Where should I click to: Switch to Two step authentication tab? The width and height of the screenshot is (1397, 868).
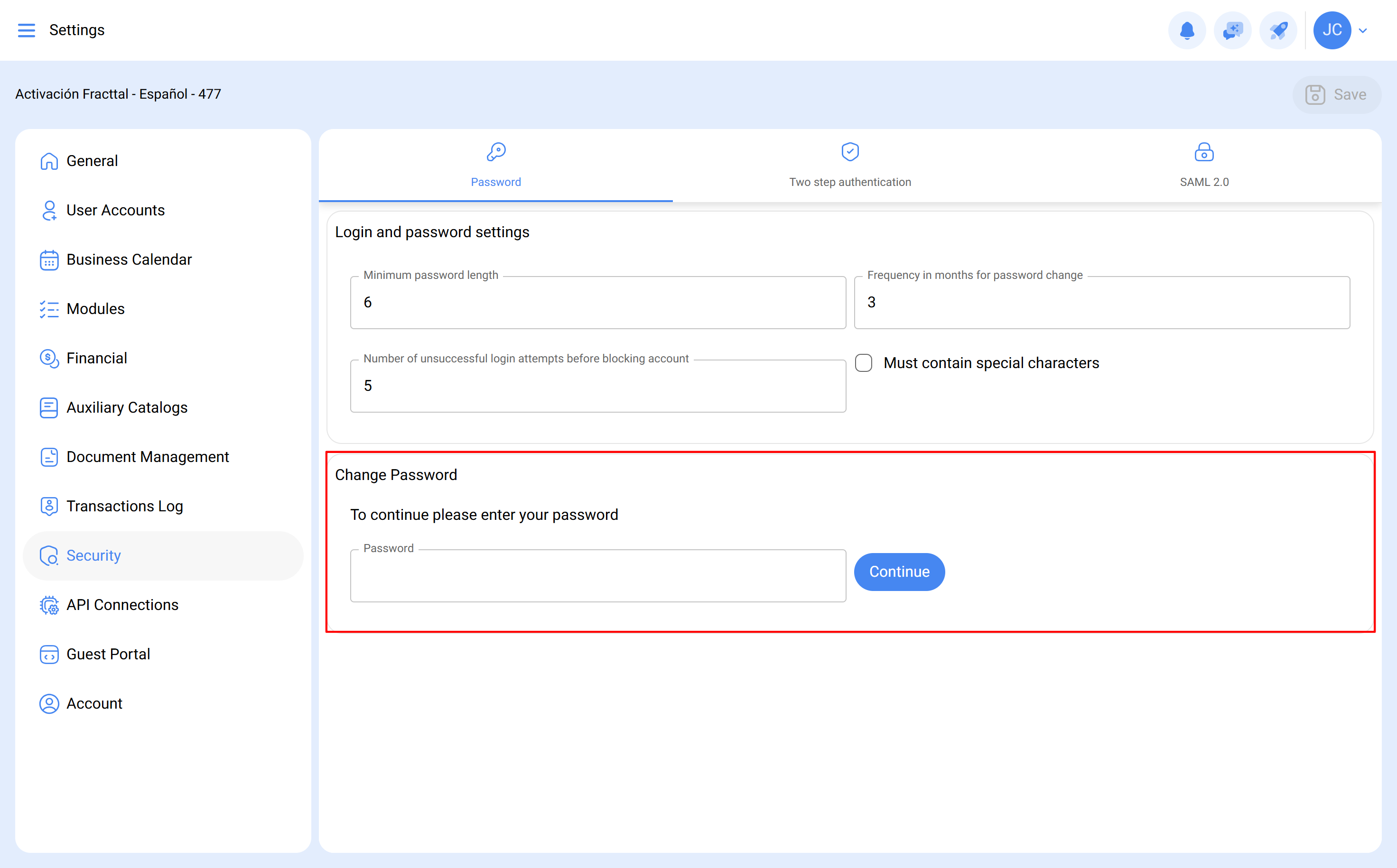click(x=850, y=166)
